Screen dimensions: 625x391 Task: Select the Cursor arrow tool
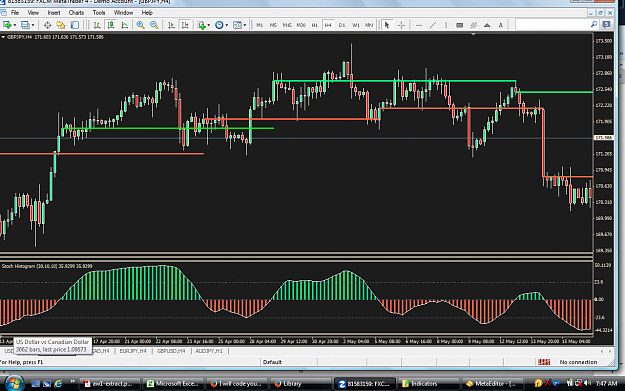pyautogui.click(x=386, y=25)
